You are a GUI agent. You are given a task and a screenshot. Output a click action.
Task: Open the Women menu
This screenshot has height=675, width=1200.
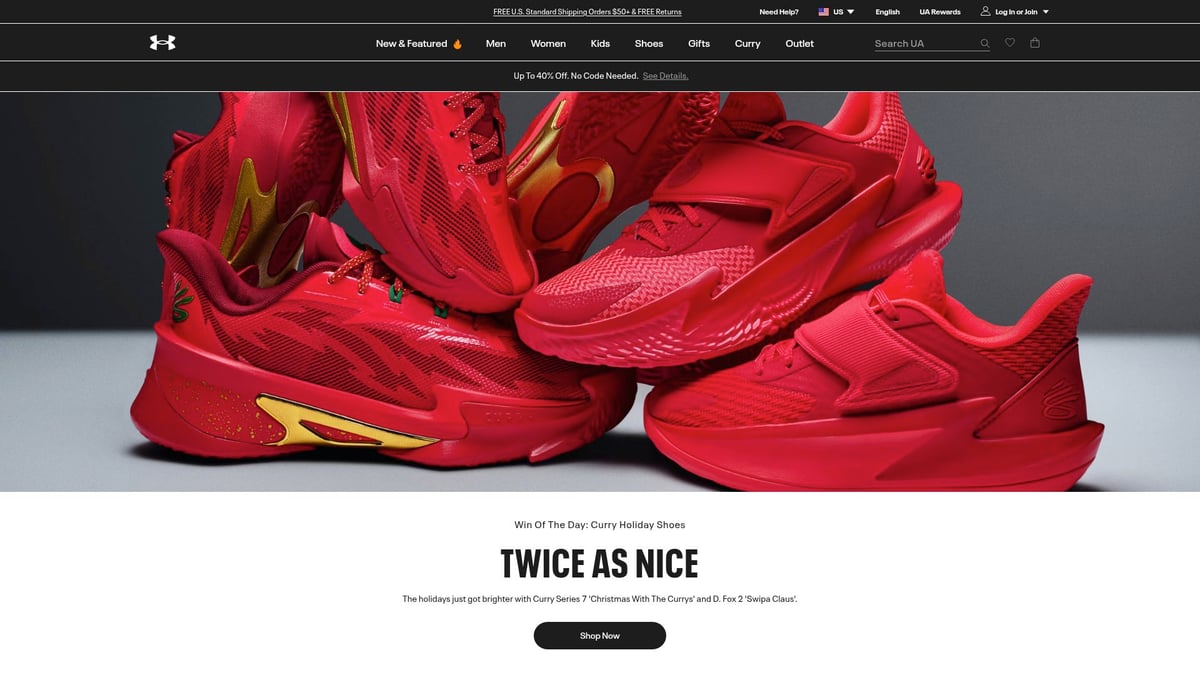coord(548,44)
